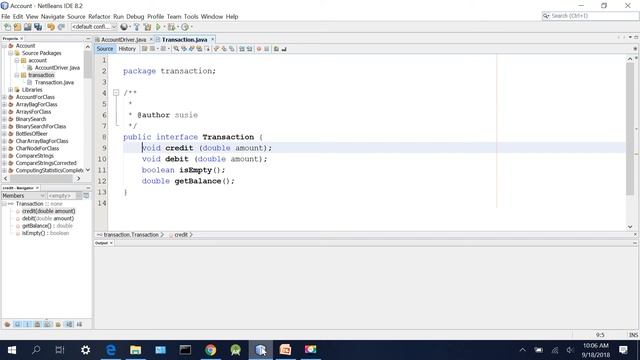The height and width of the screenshot is (360, 640).
Task: Select Transaction.java in Projects tree
Action: point(54,82)
